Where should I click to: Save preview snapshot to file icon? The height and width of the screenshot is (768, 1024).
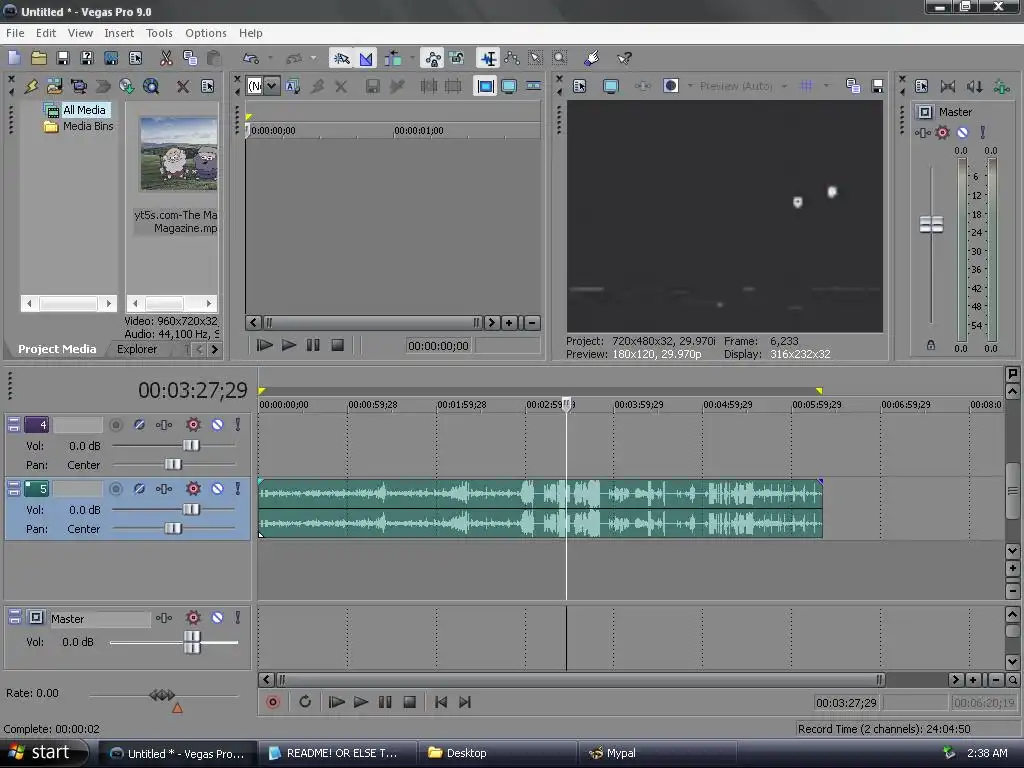[x=877, y=86]
